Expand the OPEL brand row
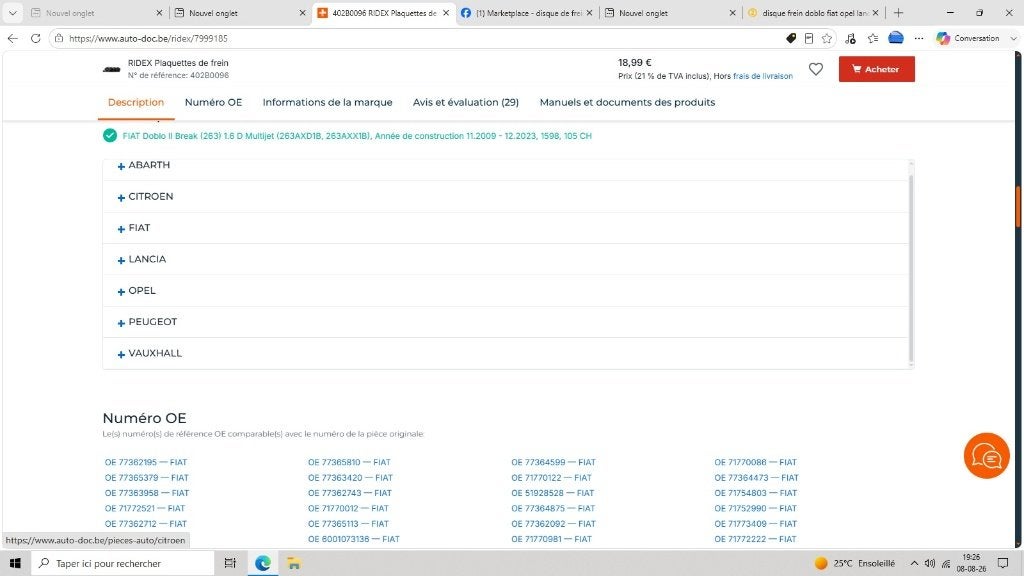The width and height of the screenshot is (1024, 576). (x=505, y=291)
